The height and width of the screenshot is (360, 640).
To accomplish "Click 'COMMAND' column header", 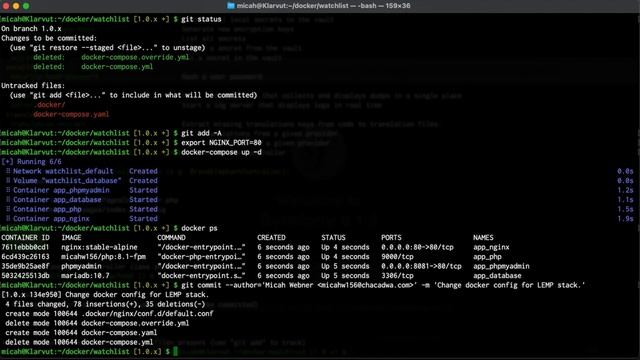I will [171, 238].
